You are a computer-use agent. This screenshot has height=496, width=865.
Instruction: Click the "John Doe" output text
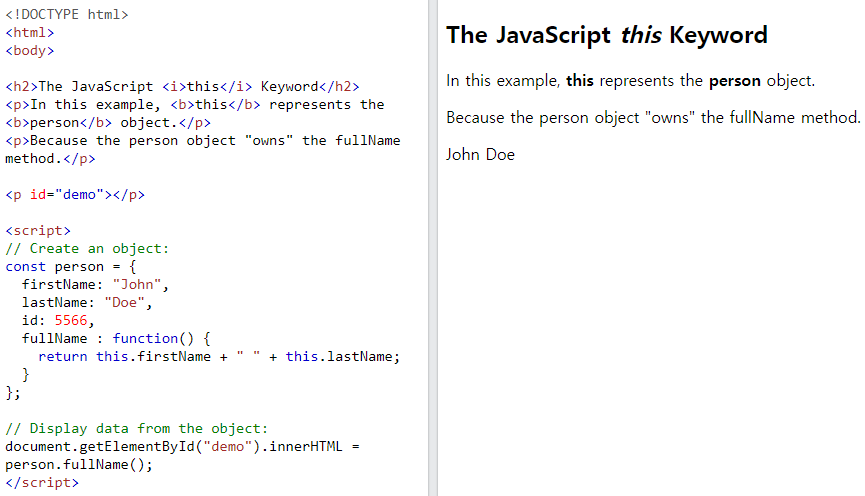pyautogui.click(x=480, y=154)
